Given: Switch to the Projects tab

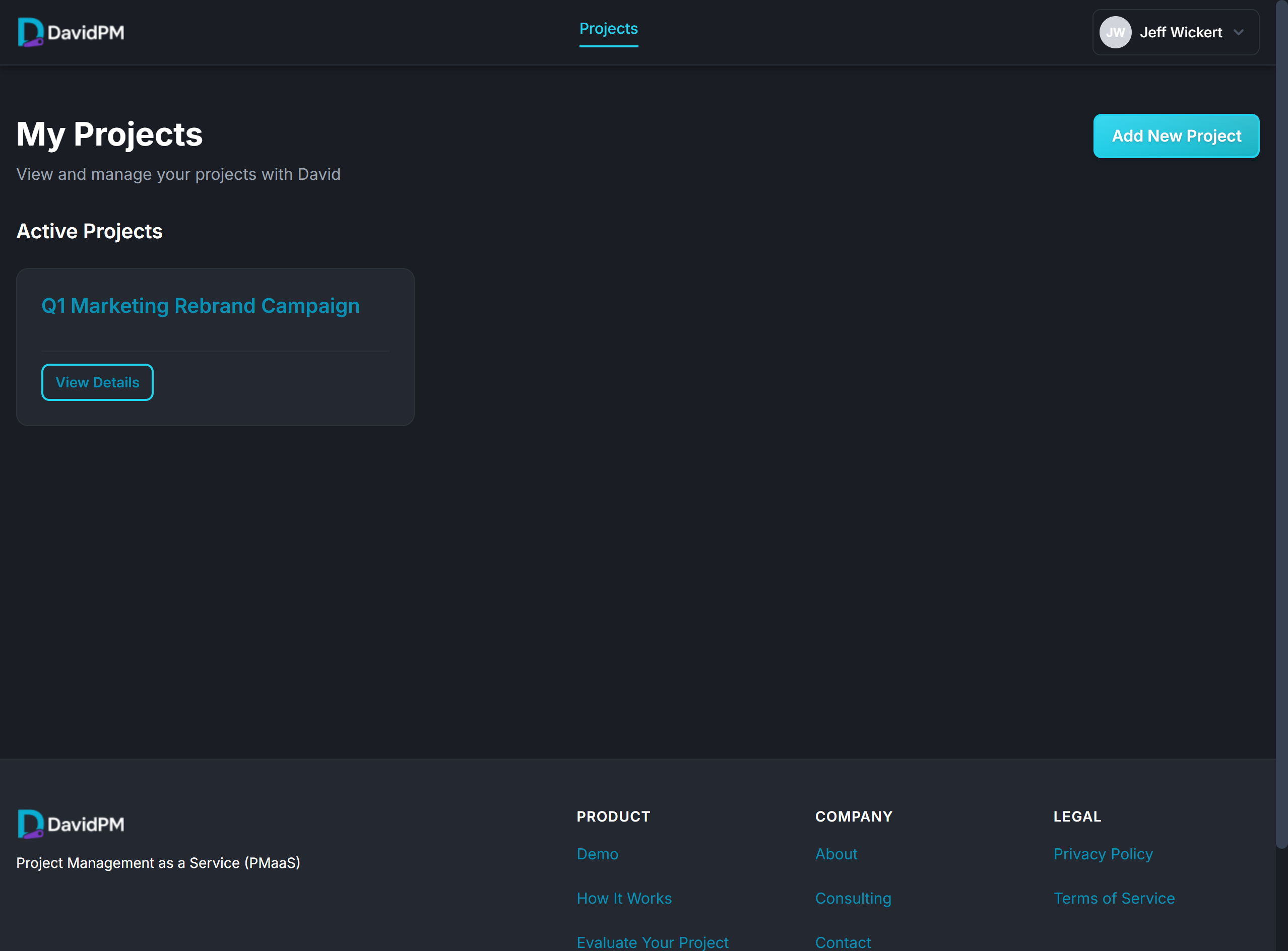Looking at the screenshot, I should click(609, 28).
